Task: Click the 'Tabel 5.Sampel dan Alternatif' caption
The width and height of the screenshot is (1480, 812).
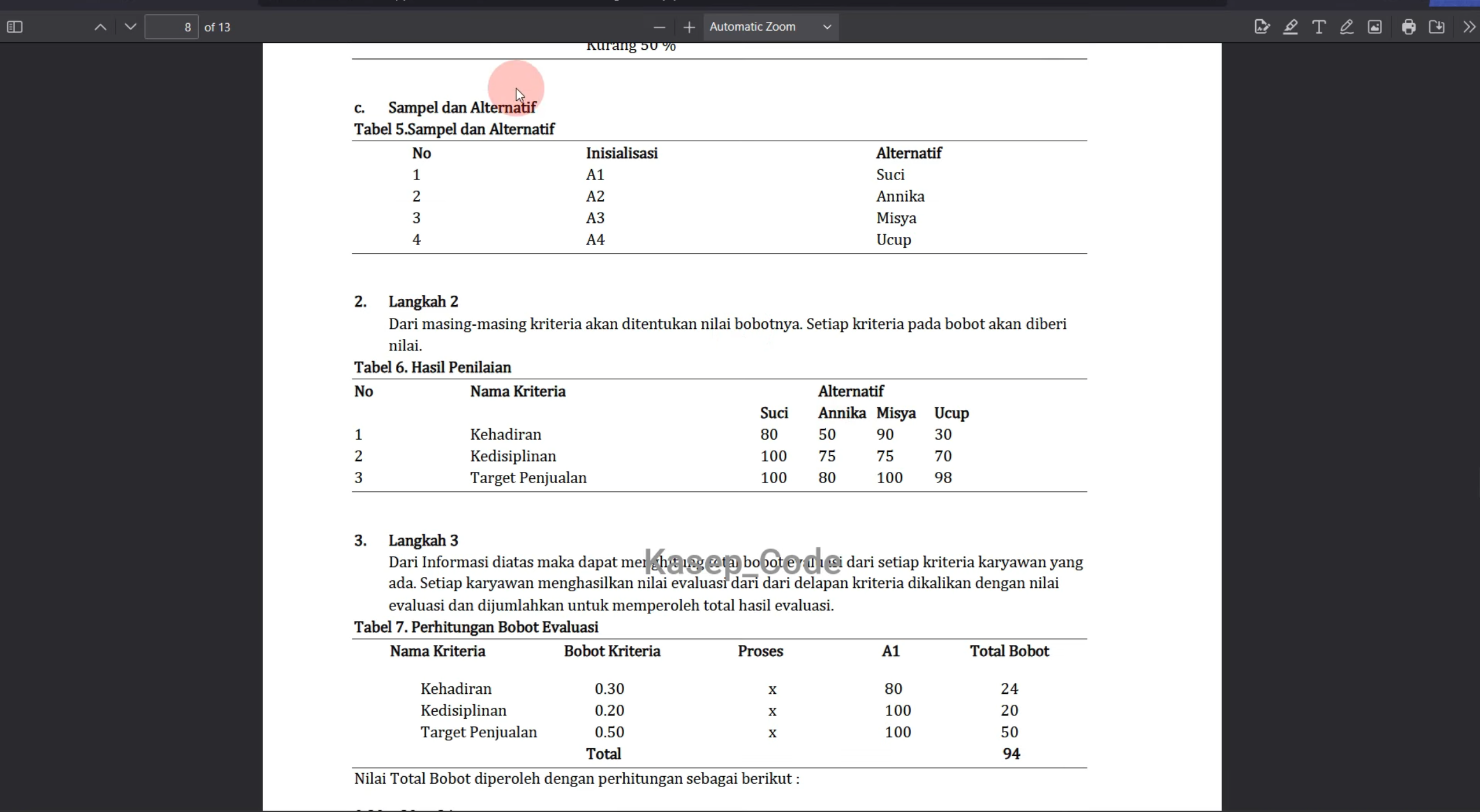Action: point(454,129)
